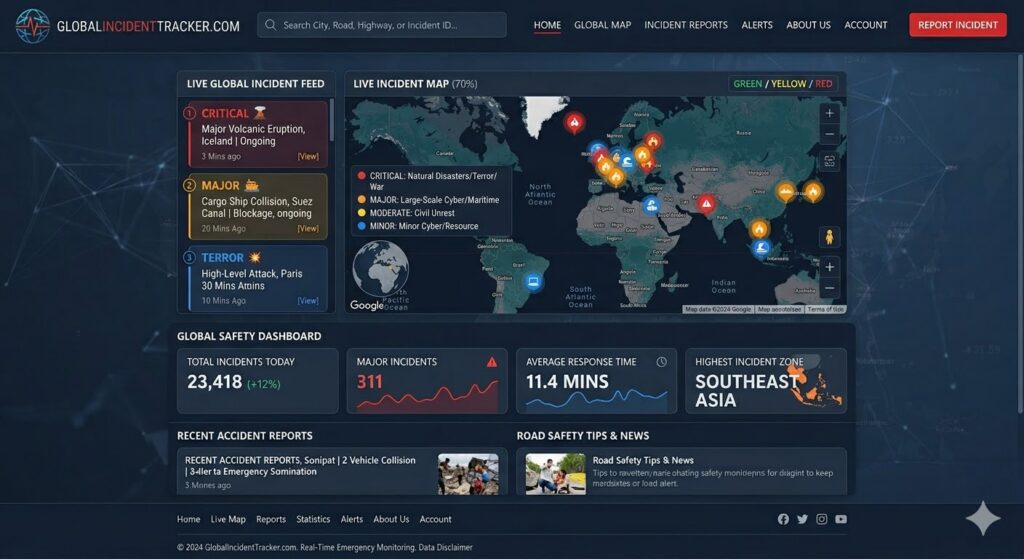Select the red warning-triangle marker over Pakistan
This screenshot has width=1024, height=559.
click(x=706, y=204)
